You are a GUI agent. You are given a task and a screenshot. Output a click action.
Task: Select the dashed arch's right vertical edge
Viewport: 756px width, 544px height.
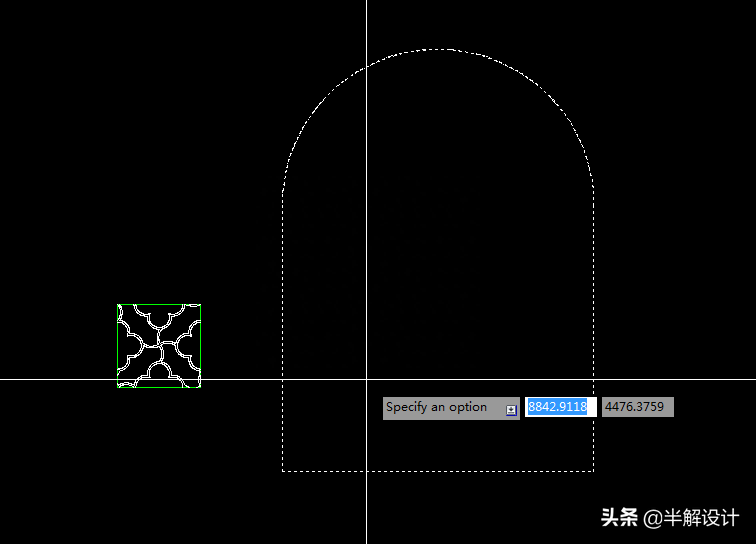coord(594,300)
